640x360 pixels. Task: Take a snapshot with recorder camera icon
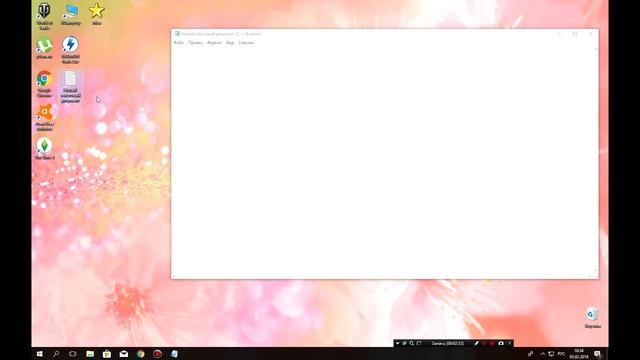point(501,344)
